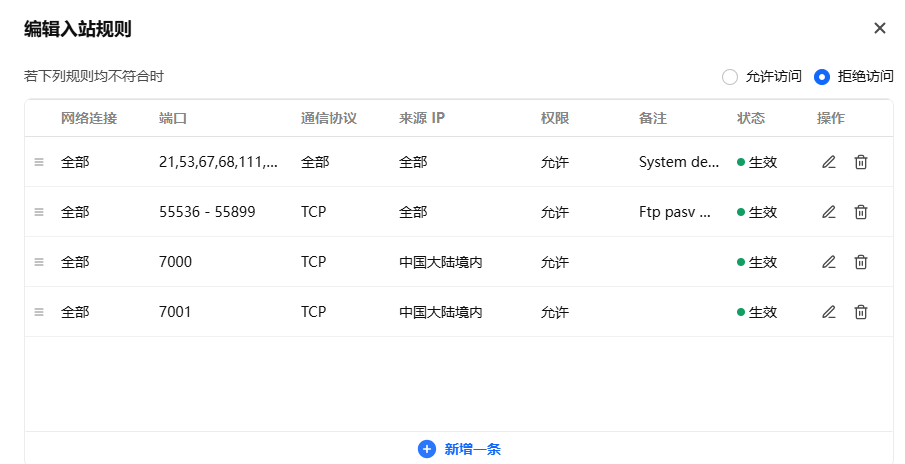Edit the 55536 - 55899 port rule

pos(829,212)
